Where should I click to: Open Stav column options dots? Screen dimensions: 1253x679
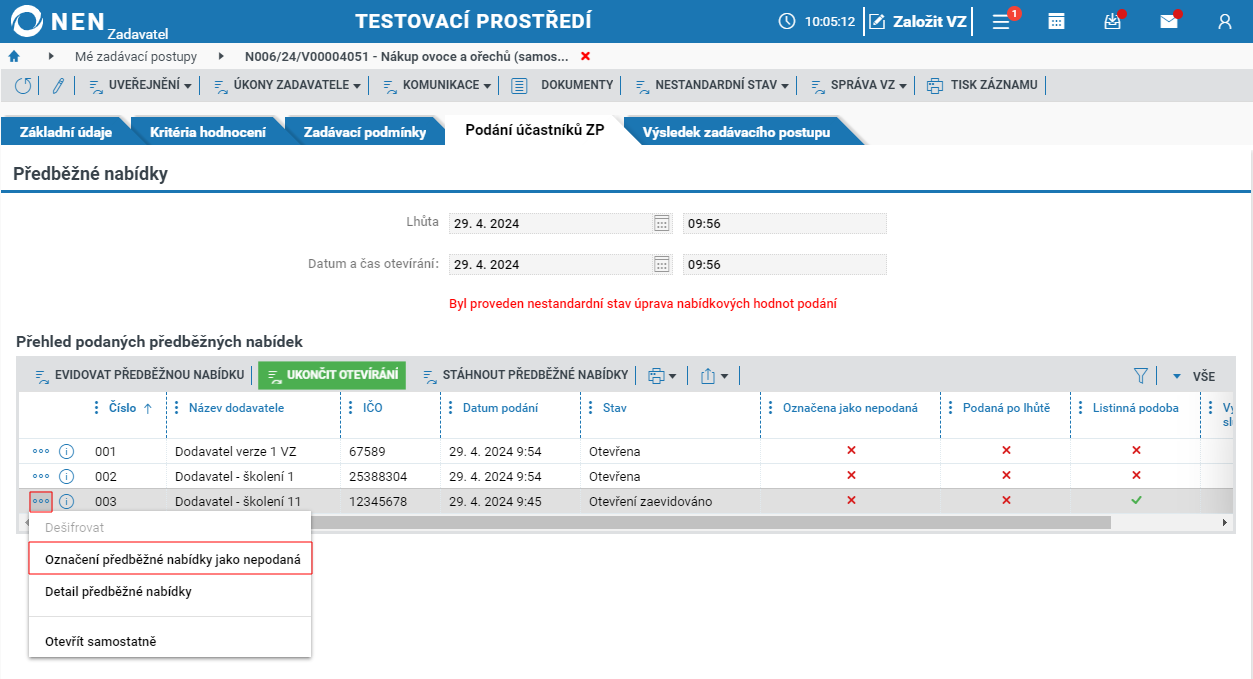591,408
